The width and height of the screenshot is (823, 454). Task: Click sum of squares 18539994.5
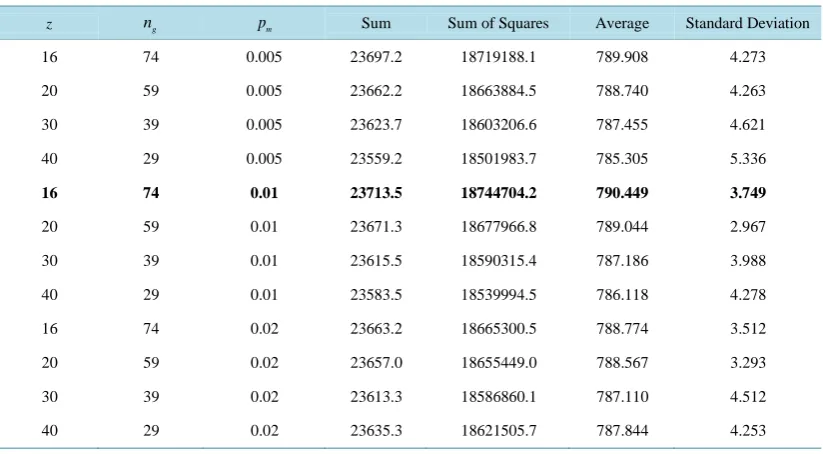498,294
